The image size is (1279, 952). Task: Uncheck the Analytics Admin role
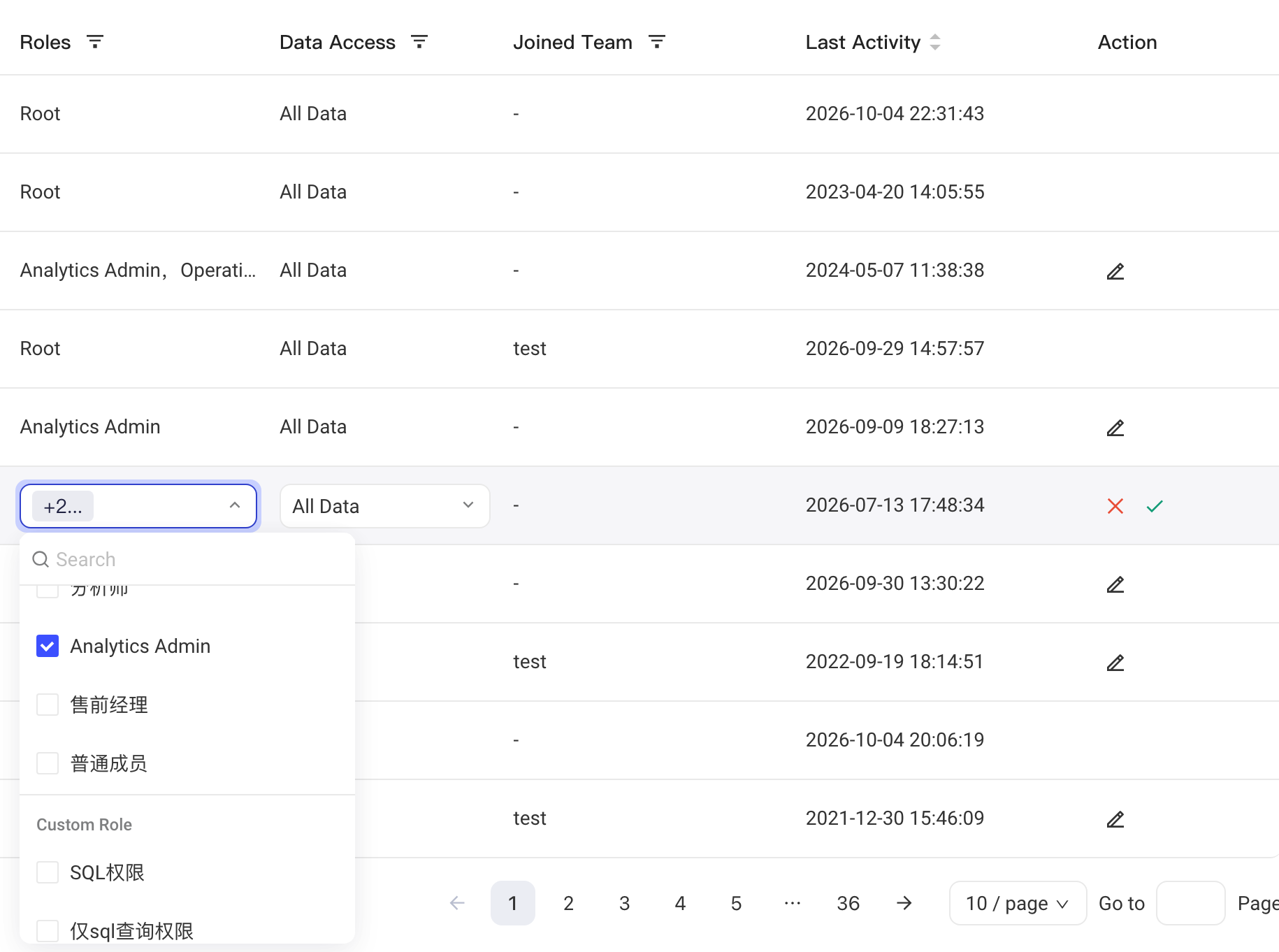point(48,646)
